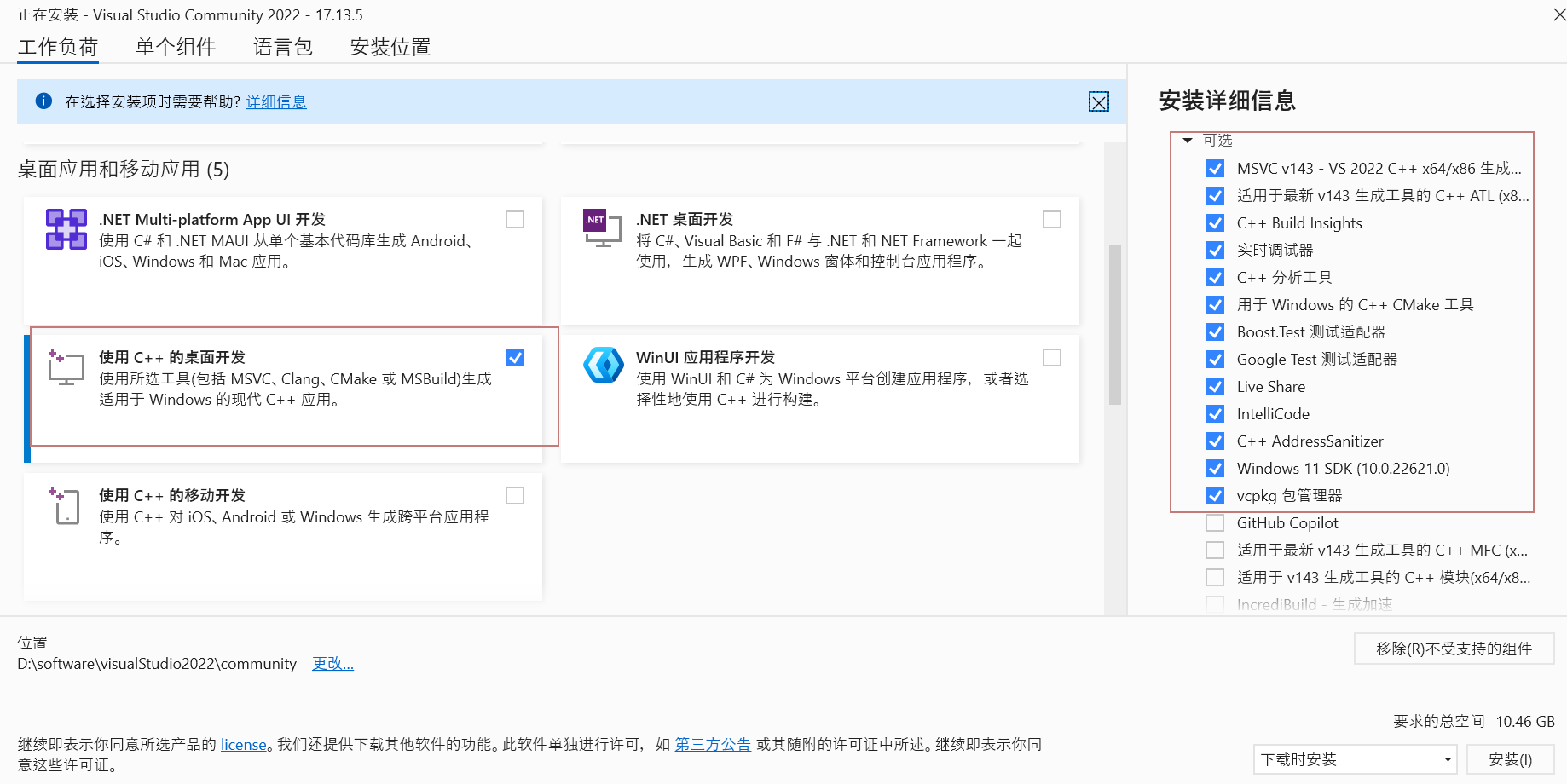
Task: Check the .NET 桌面开发 workload
Action: [x=1052, y=220]
